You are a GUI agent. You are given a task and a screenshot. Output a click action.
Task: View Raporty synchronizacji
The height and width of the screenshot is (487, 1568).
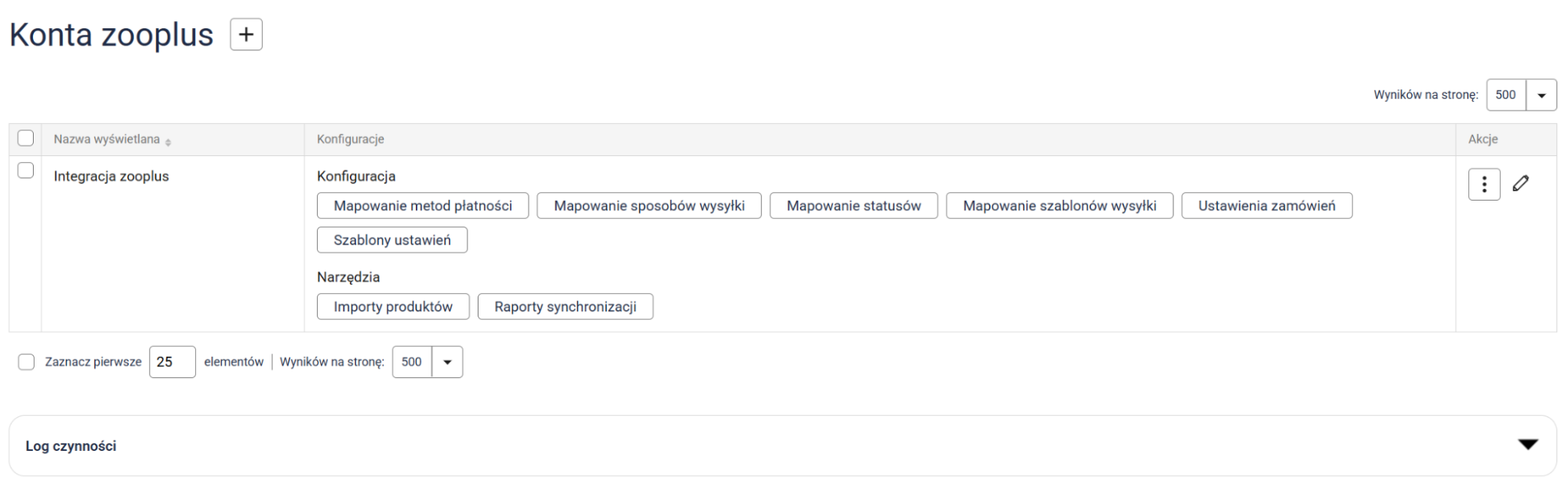coord(565,307)
